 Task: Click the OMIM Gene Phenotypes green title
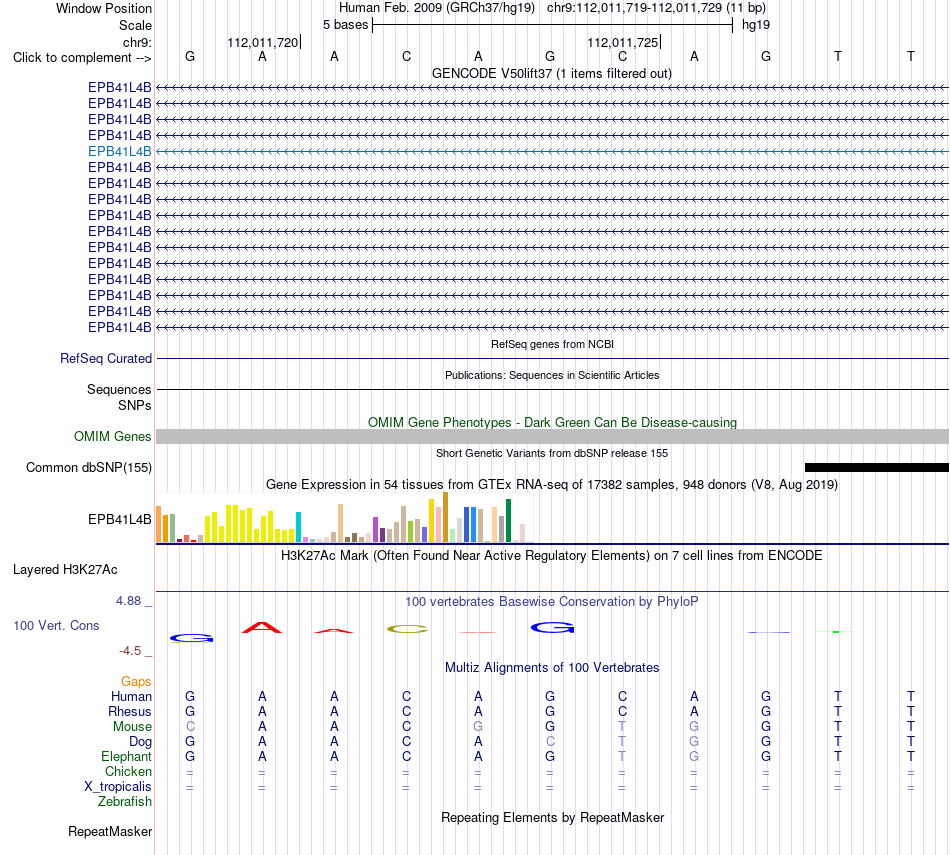point(552,422)
